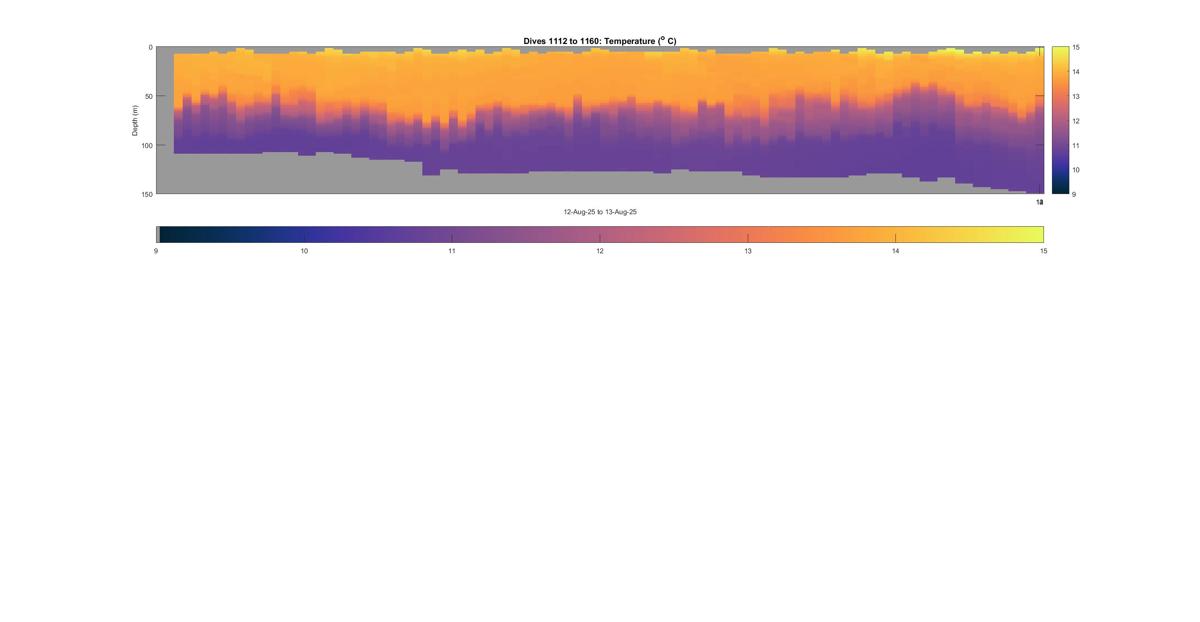The image size is (1200, 622).
Task: Click tick label '10' on horizontal colorbar
Action: (x=304, y=251)
